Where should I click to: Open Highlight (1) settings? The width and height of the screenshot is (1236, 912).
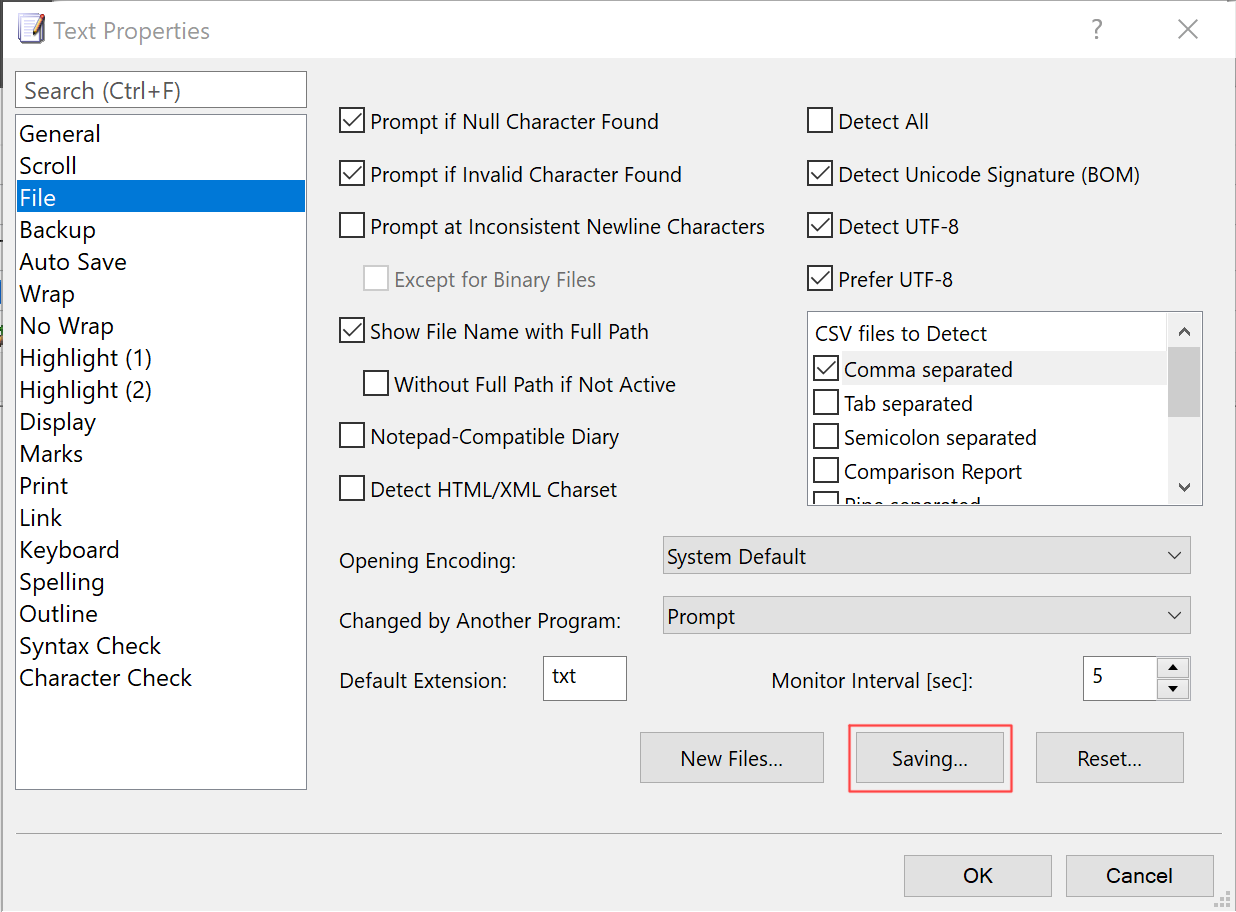click(161, 358)
